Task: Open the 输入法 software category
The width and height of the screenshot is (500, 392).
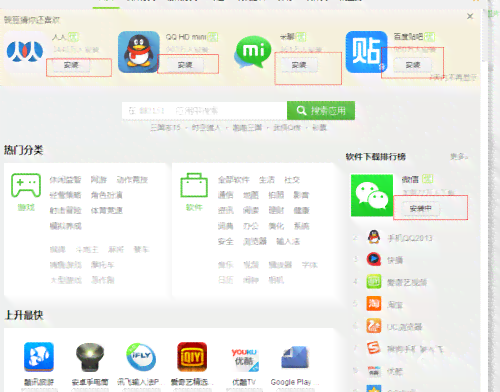Action: coord(288,241)
